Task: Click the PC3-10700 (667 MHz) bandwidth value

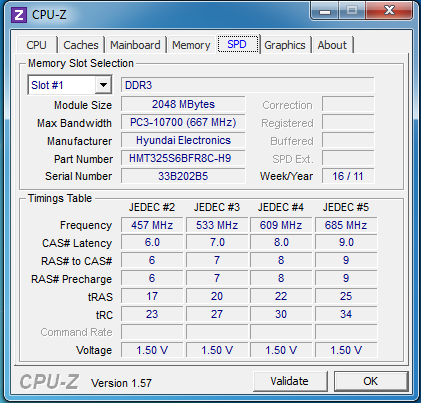Action: tap(183, 122)
